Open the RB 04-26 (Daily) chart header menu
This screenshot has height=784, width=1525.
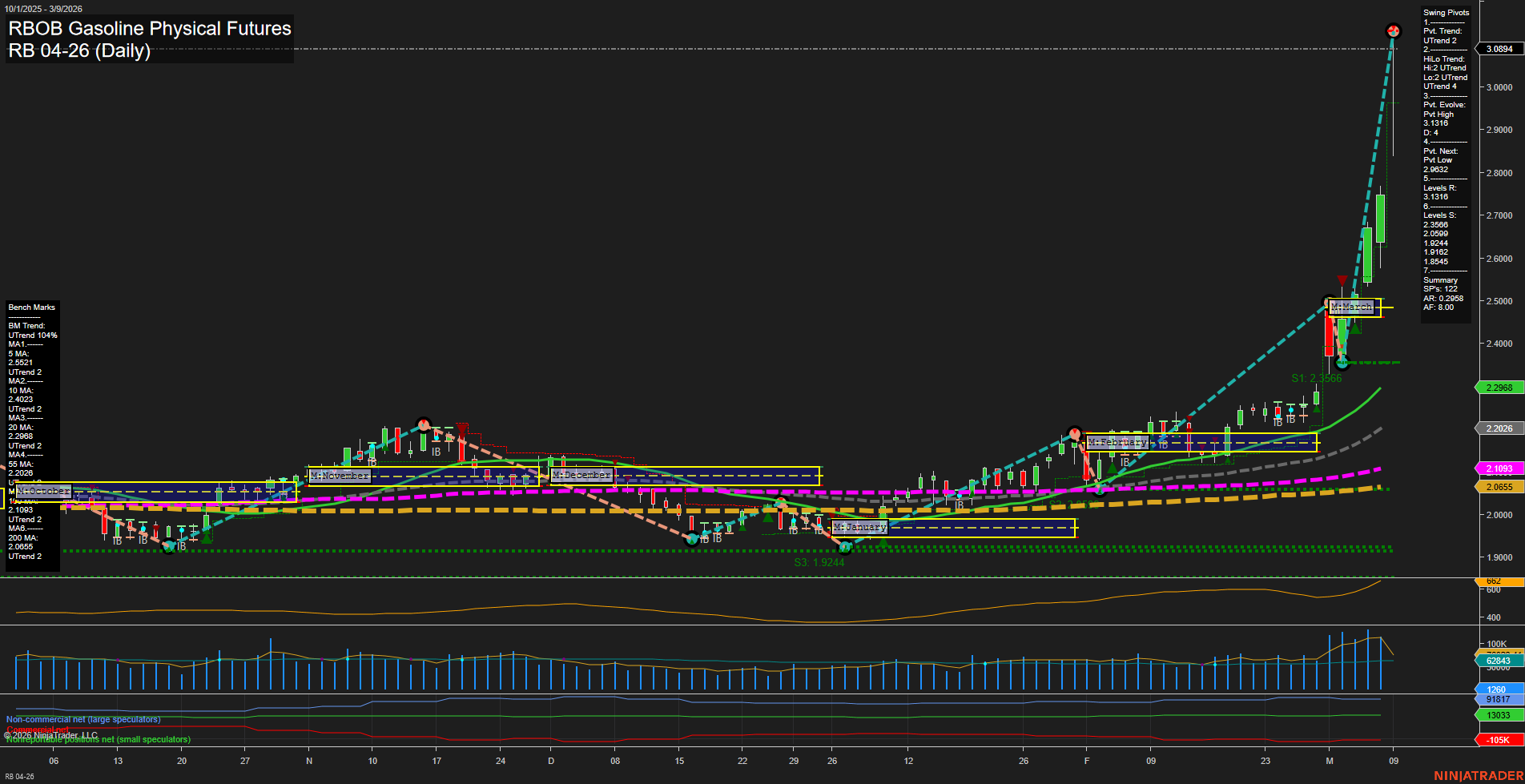coord(80,50)
